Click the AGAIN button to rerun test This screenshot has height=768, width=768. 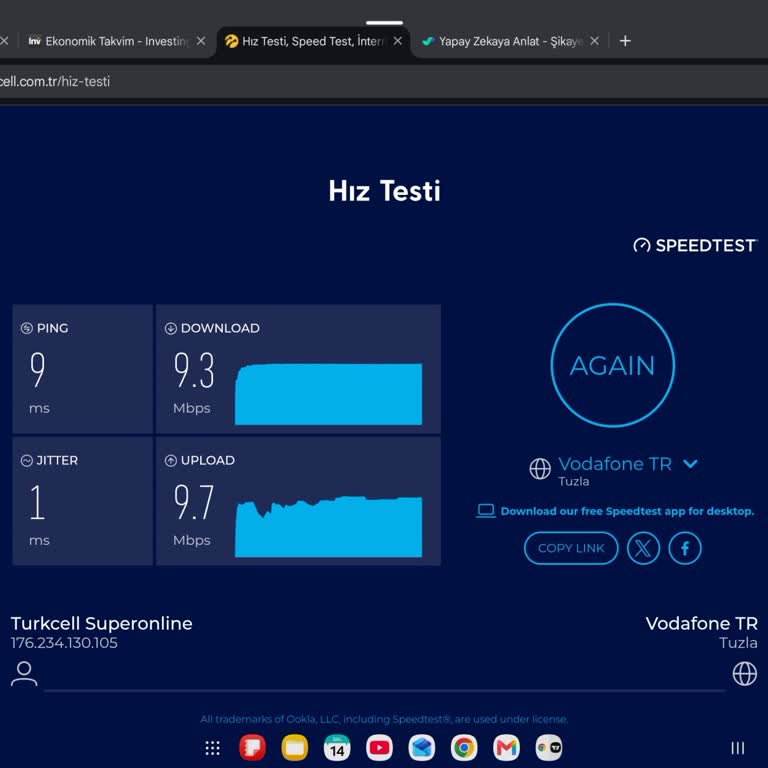pyautogui.click(x=612, y=365)
